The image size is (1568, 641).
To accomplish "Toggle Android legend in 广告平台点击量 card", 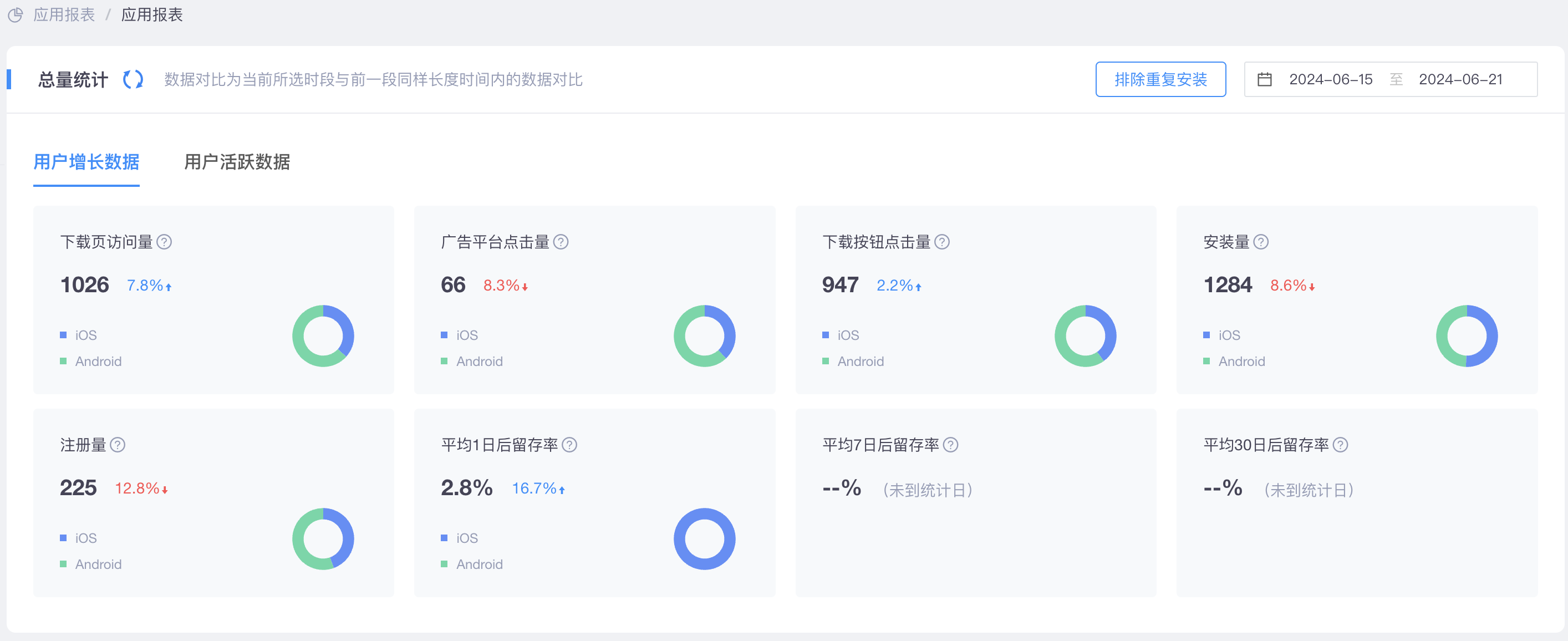I will click(472, 361).
